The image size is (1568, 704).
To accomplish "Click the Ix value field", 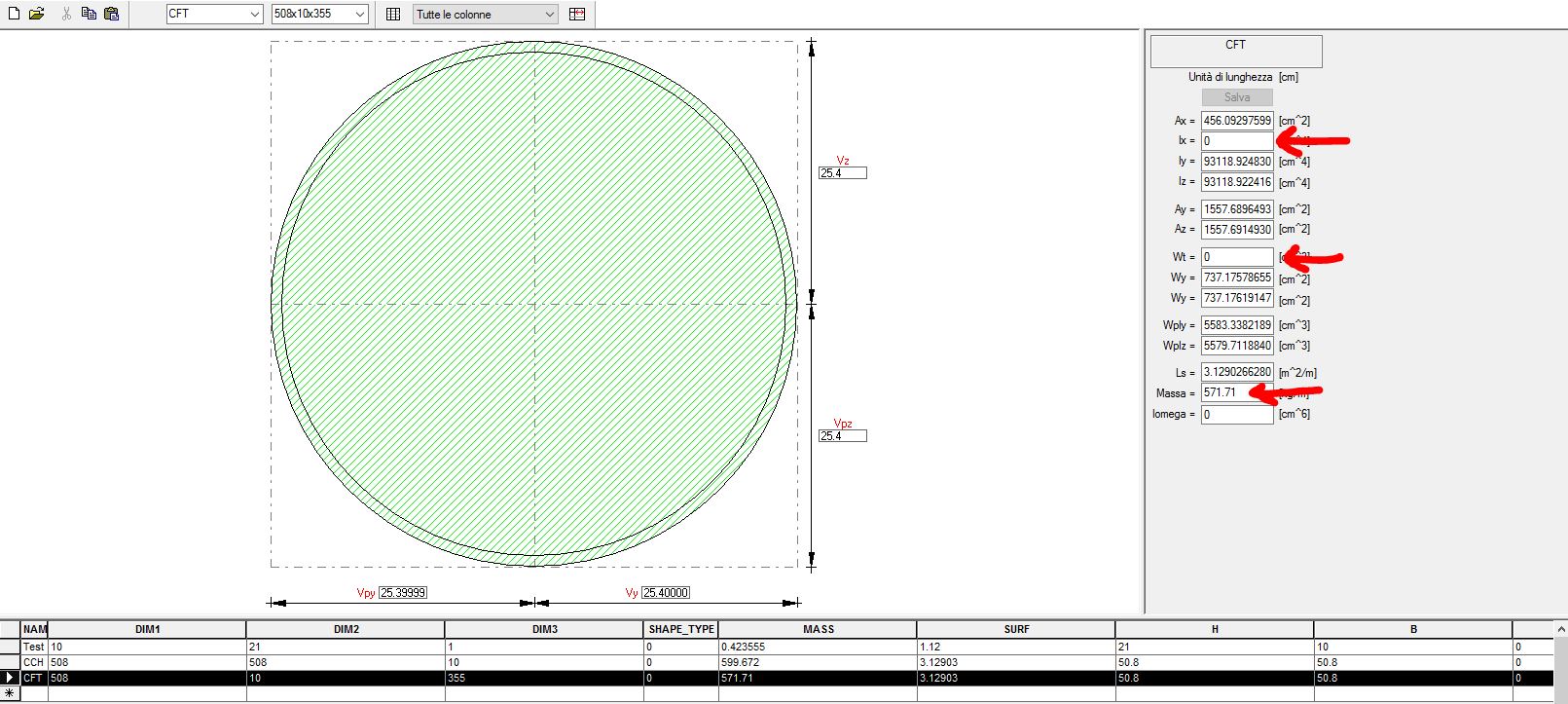I will tap(1237, 141).
